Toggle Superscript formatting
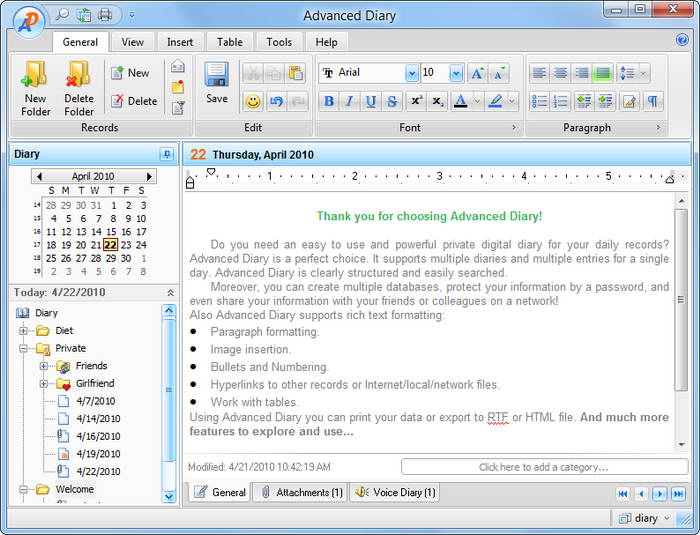700x535 pixels. pyautogui.click(x=416, y=101)
